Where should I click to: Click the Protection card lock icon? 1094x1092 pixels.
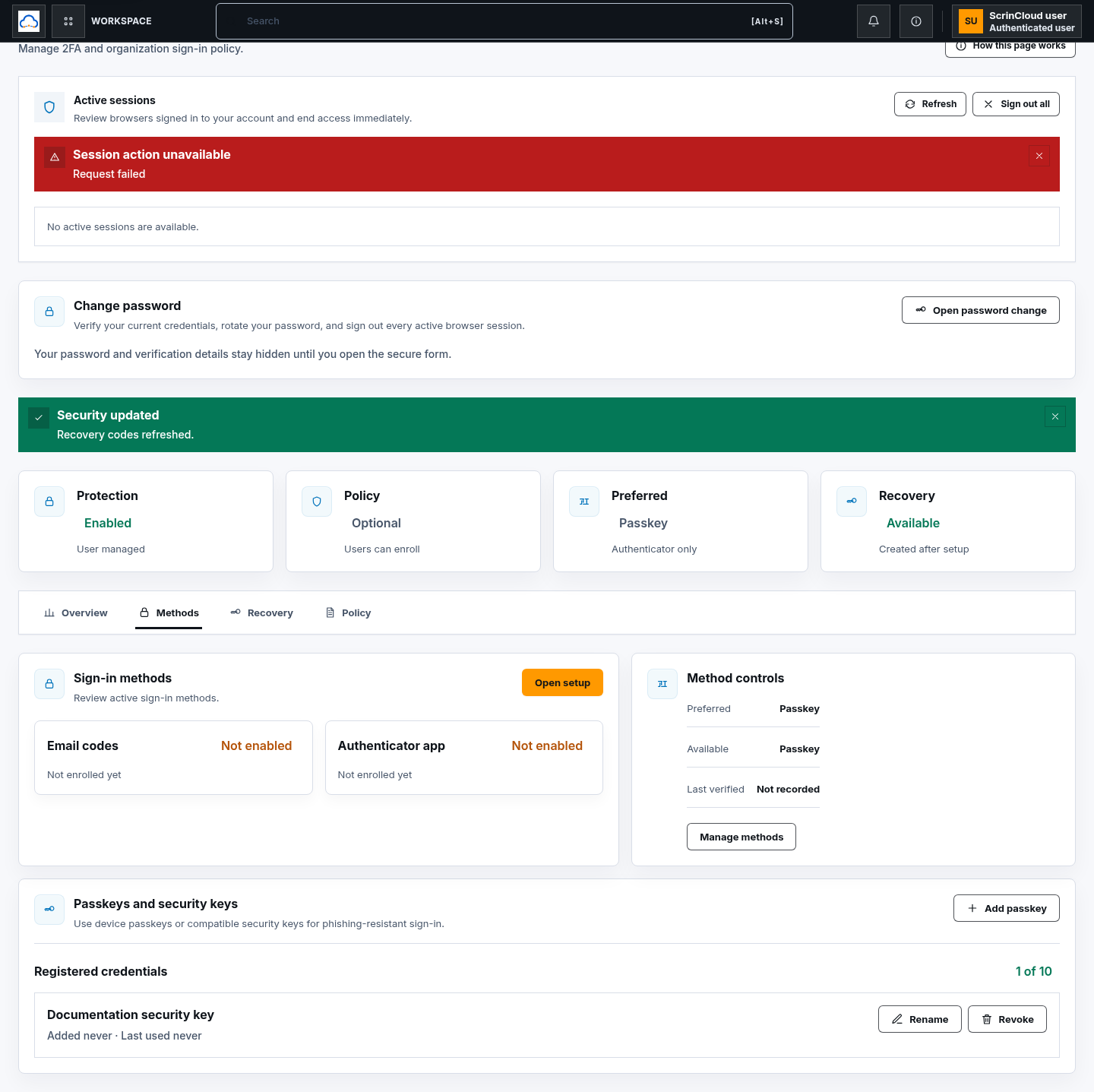coord(49,502)
